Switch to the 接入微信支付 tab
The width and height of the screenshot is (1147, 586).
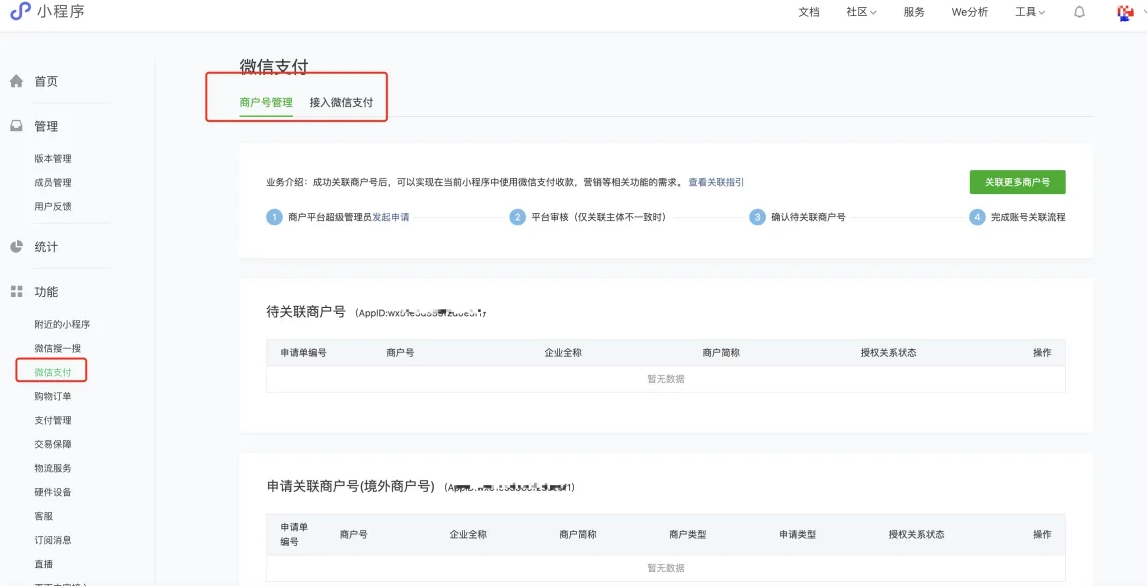[341, 102]
